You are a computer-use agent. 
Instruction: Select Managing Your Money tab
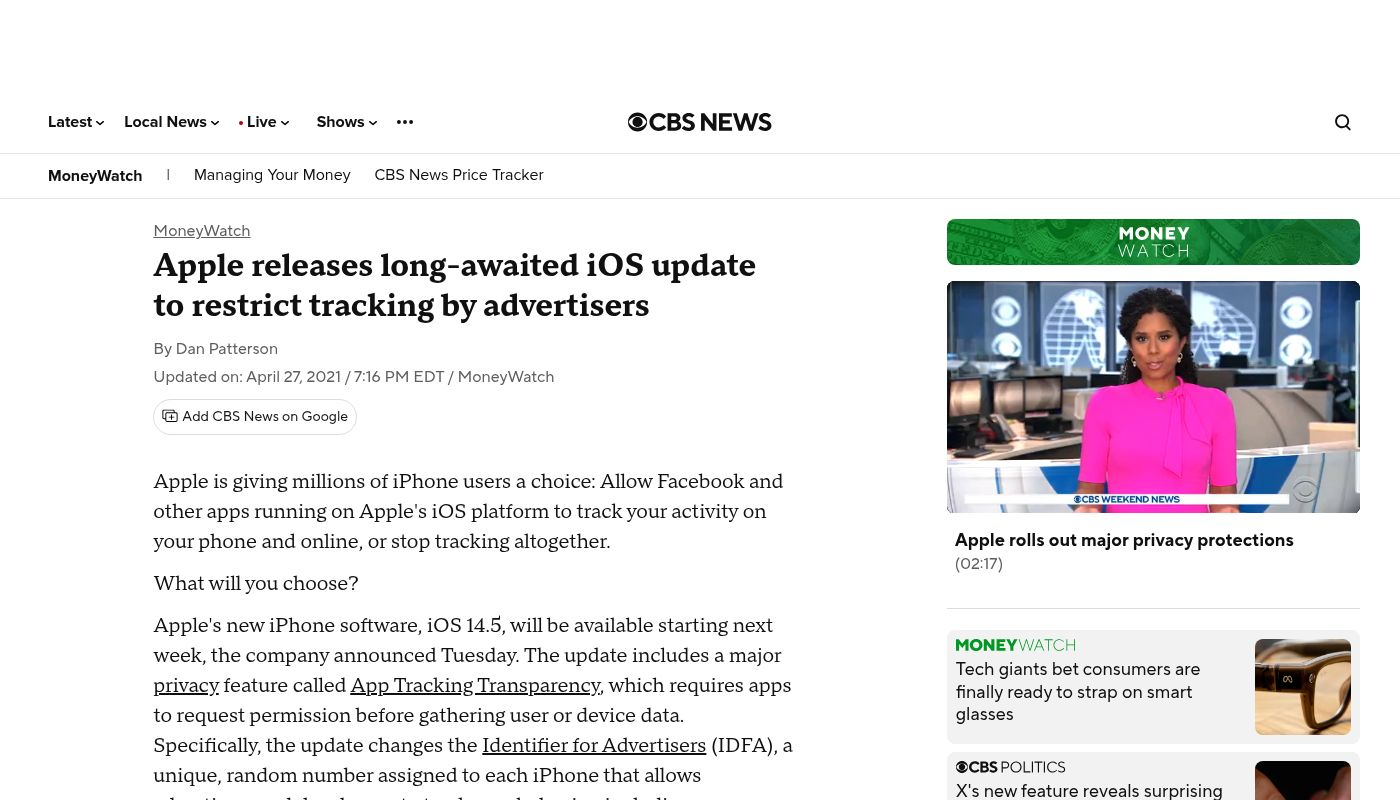(272, 175)
